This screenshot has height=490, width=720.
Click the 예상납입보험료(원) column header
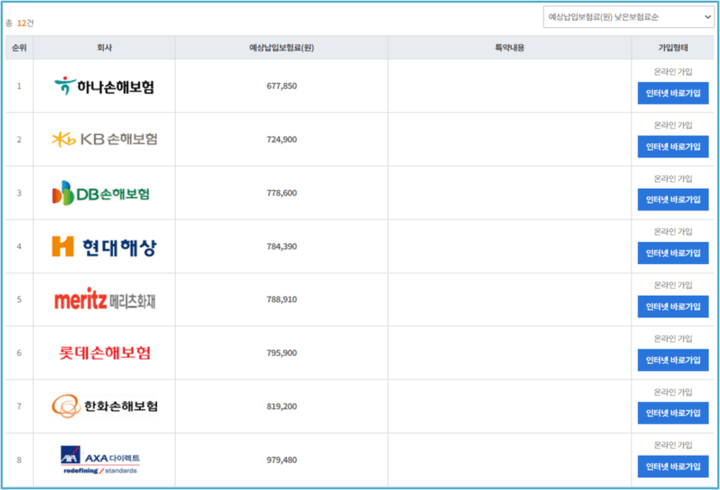pos(281,48)
